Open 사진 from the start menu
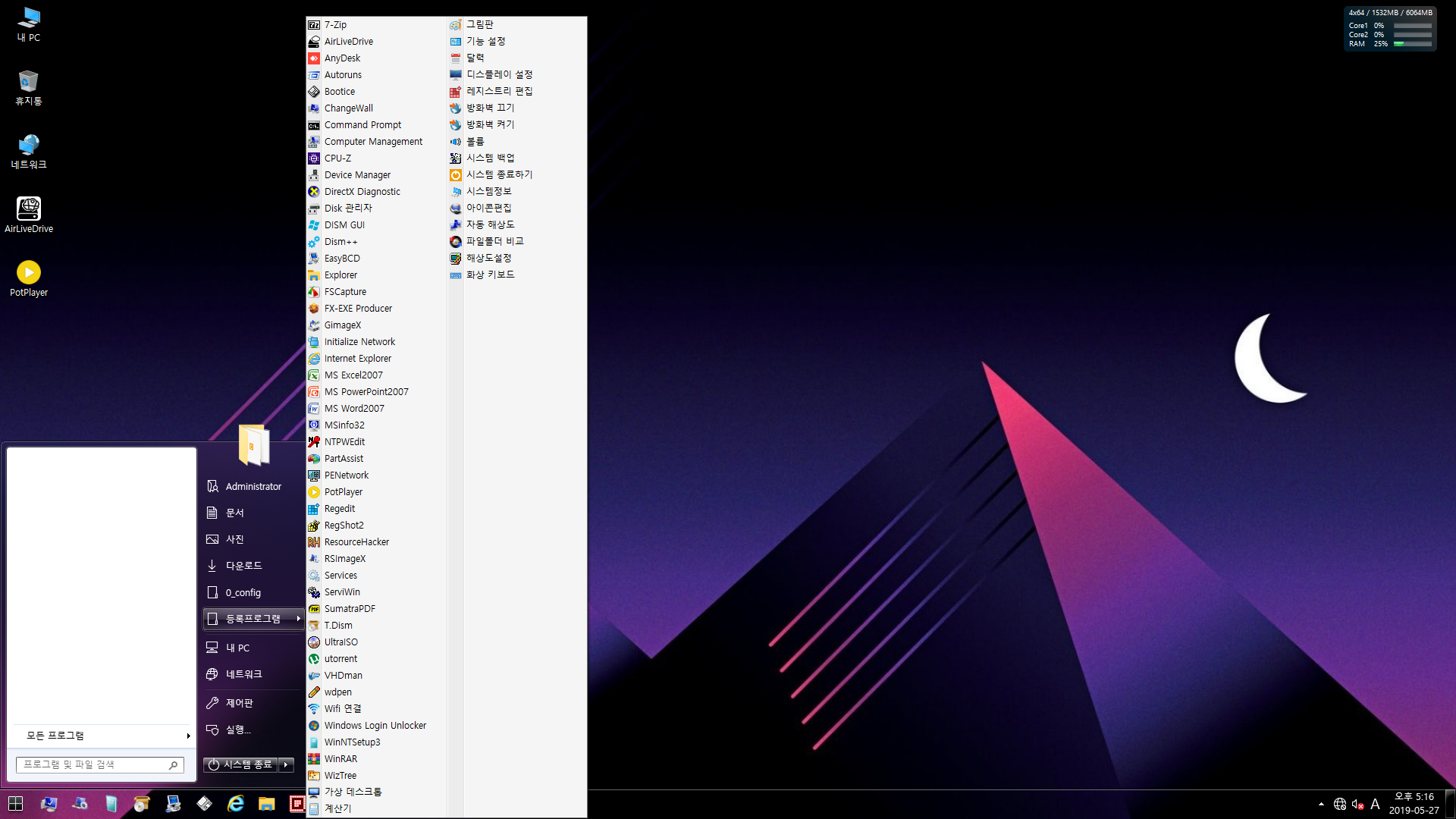Viewport: 1456px width, 819px height. coord(254,539)
